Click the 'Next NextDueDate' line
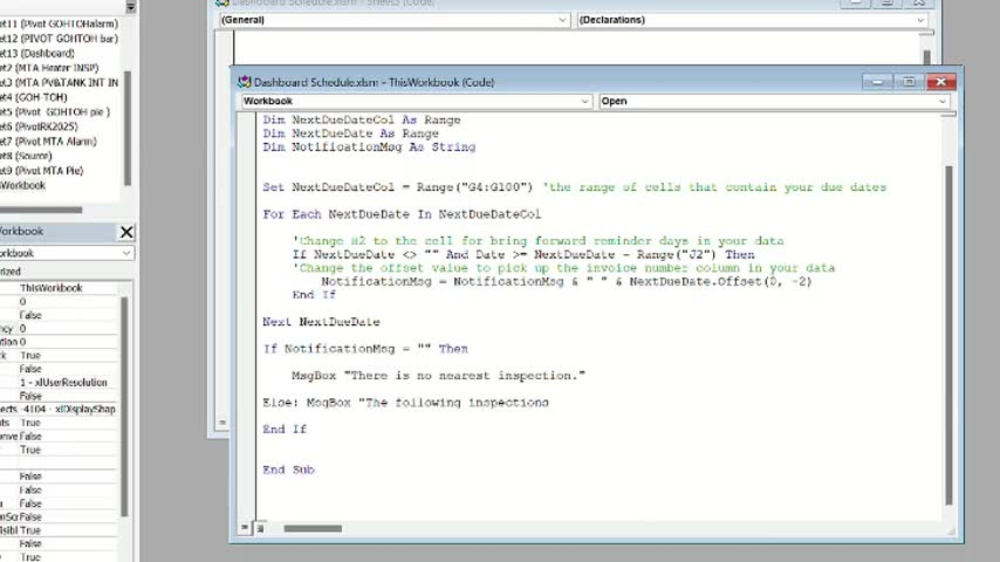Screen dimensions: 1000x562 (x=321, y=322)
